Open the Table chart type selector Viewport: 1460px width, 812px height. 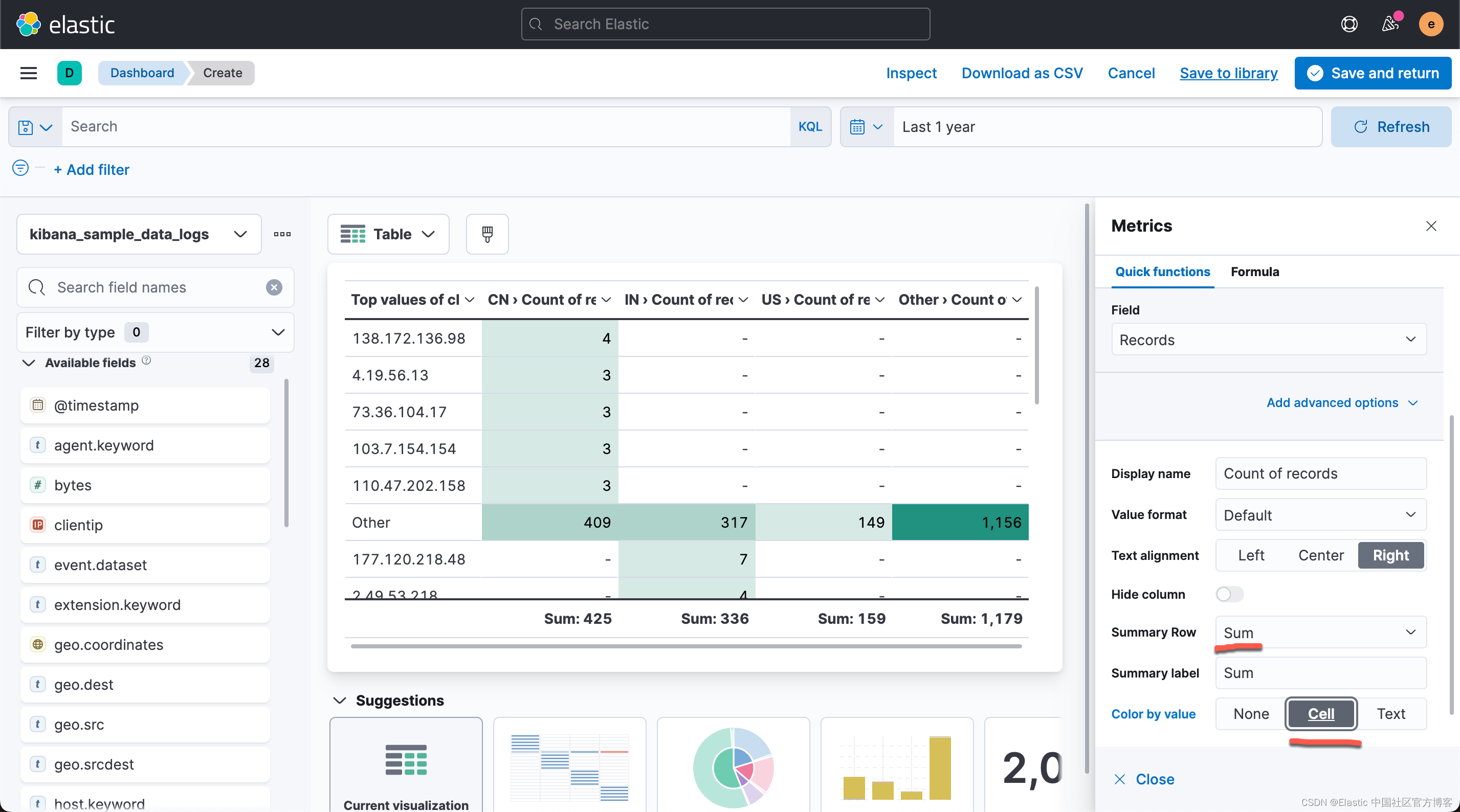388,234
